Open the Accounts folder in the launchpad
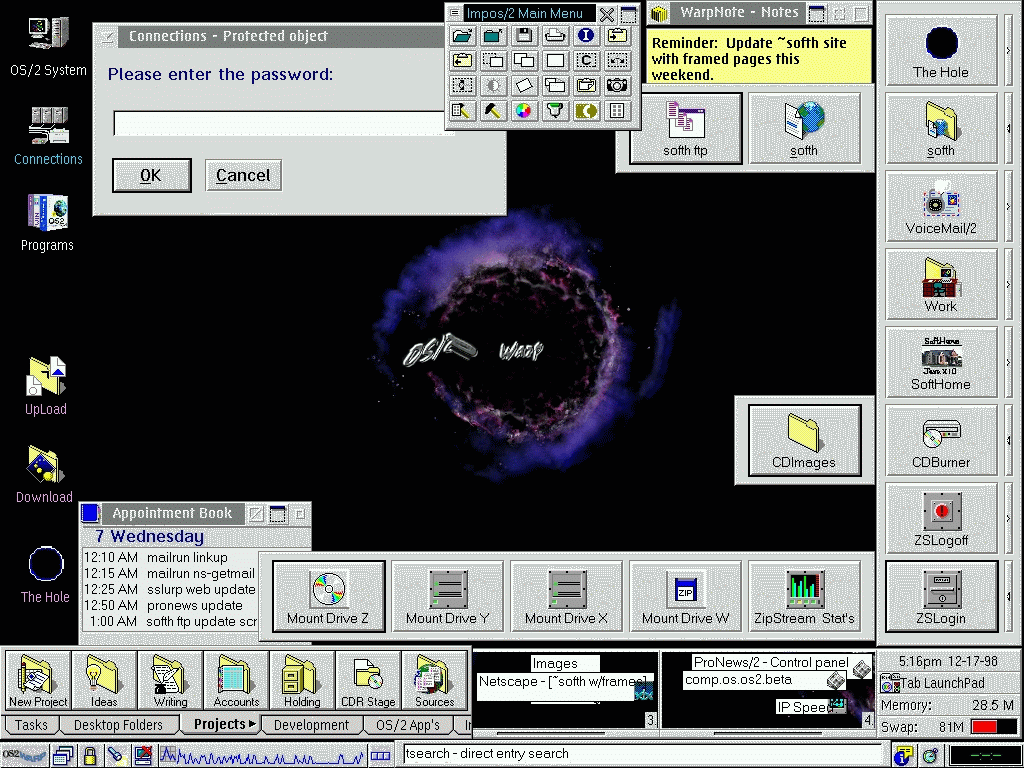The height and width of the screenshot is (768, 1024). [236, 682]
